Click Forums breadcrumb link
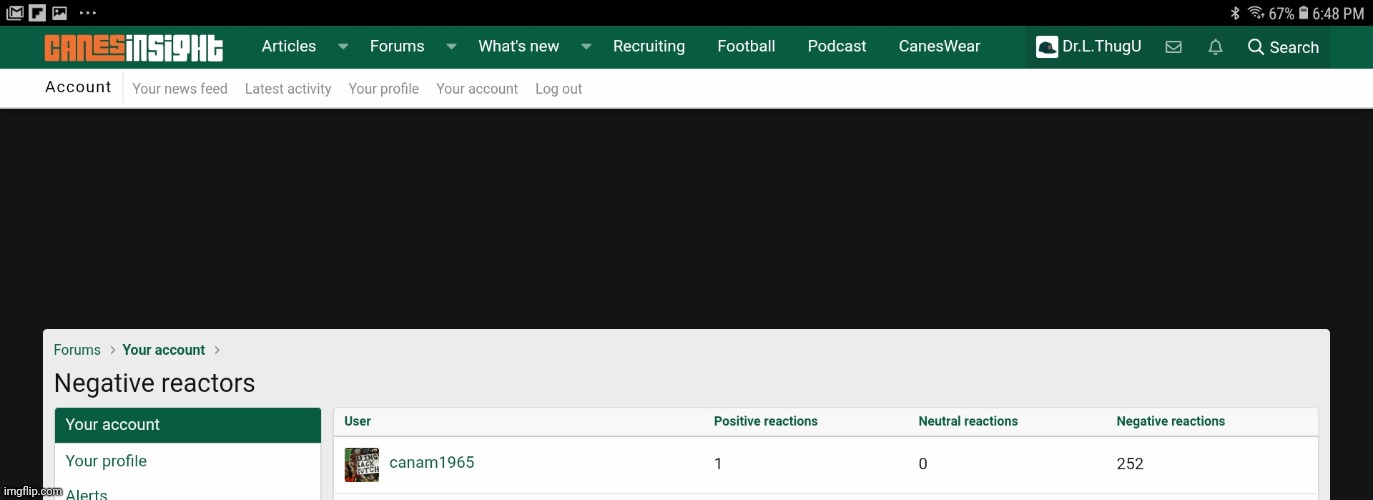 point(77,350)
